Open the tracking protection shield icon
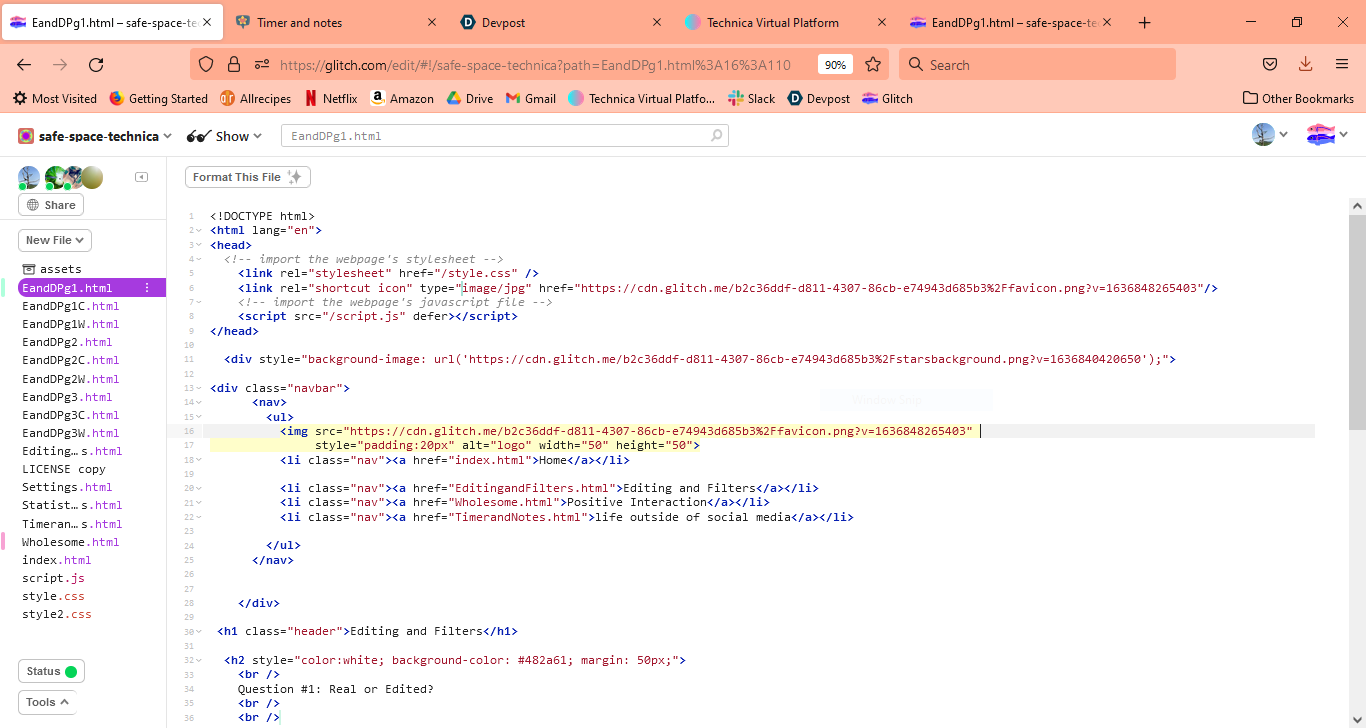Viewport: 1366px width, 728px height. tap(206, 64)
